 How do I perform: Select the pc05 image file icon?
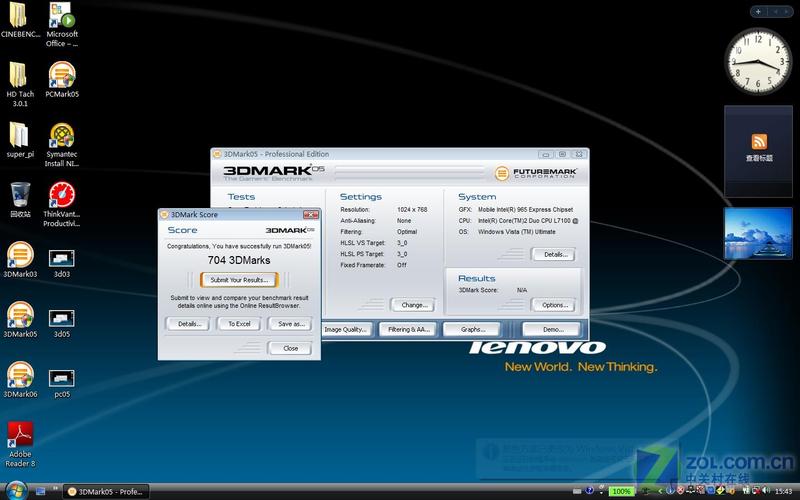pyautogui.click(x=62, y=384)
